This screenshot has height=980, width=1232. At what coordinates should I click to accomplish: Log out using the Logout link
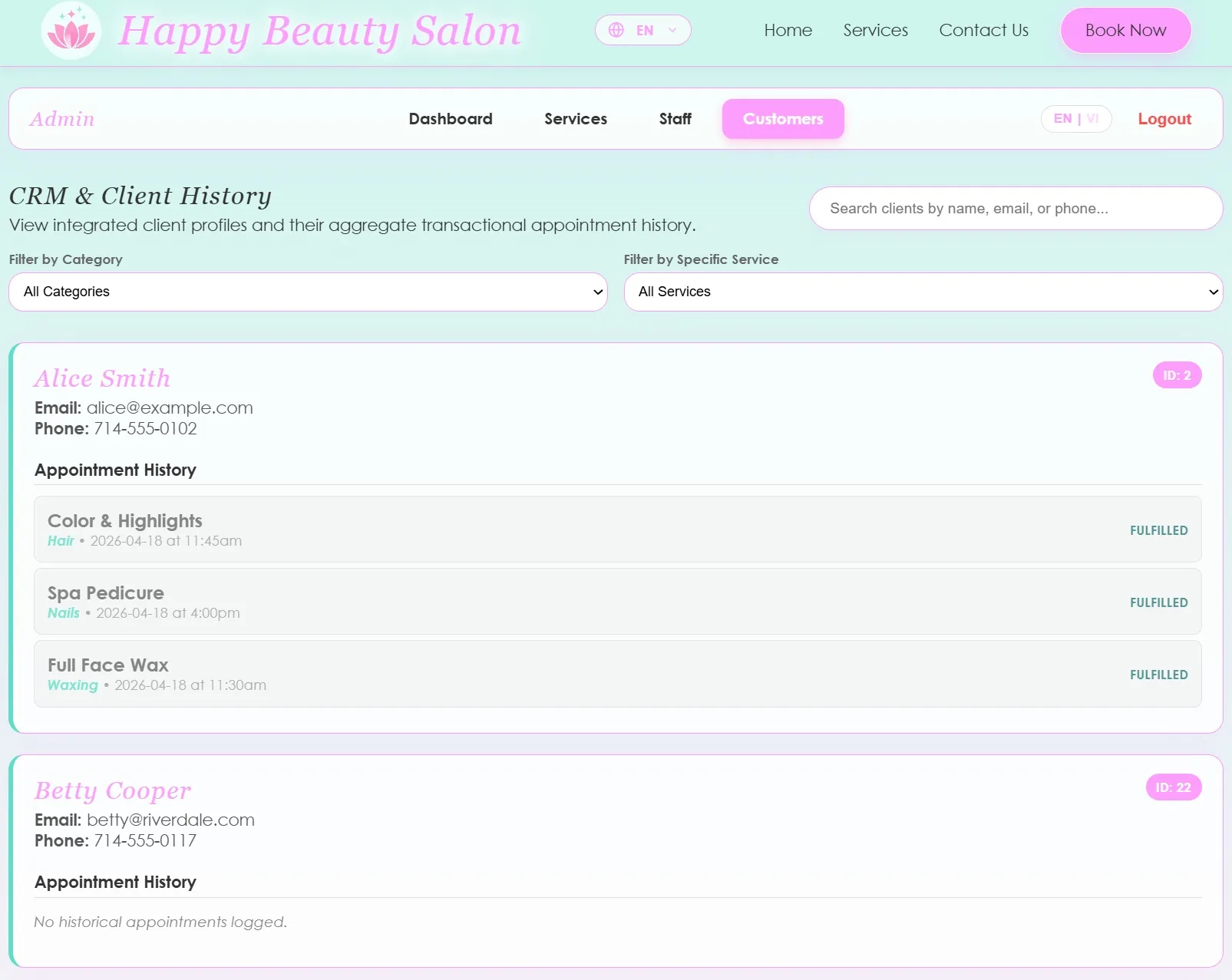[x=1164, y=119]
